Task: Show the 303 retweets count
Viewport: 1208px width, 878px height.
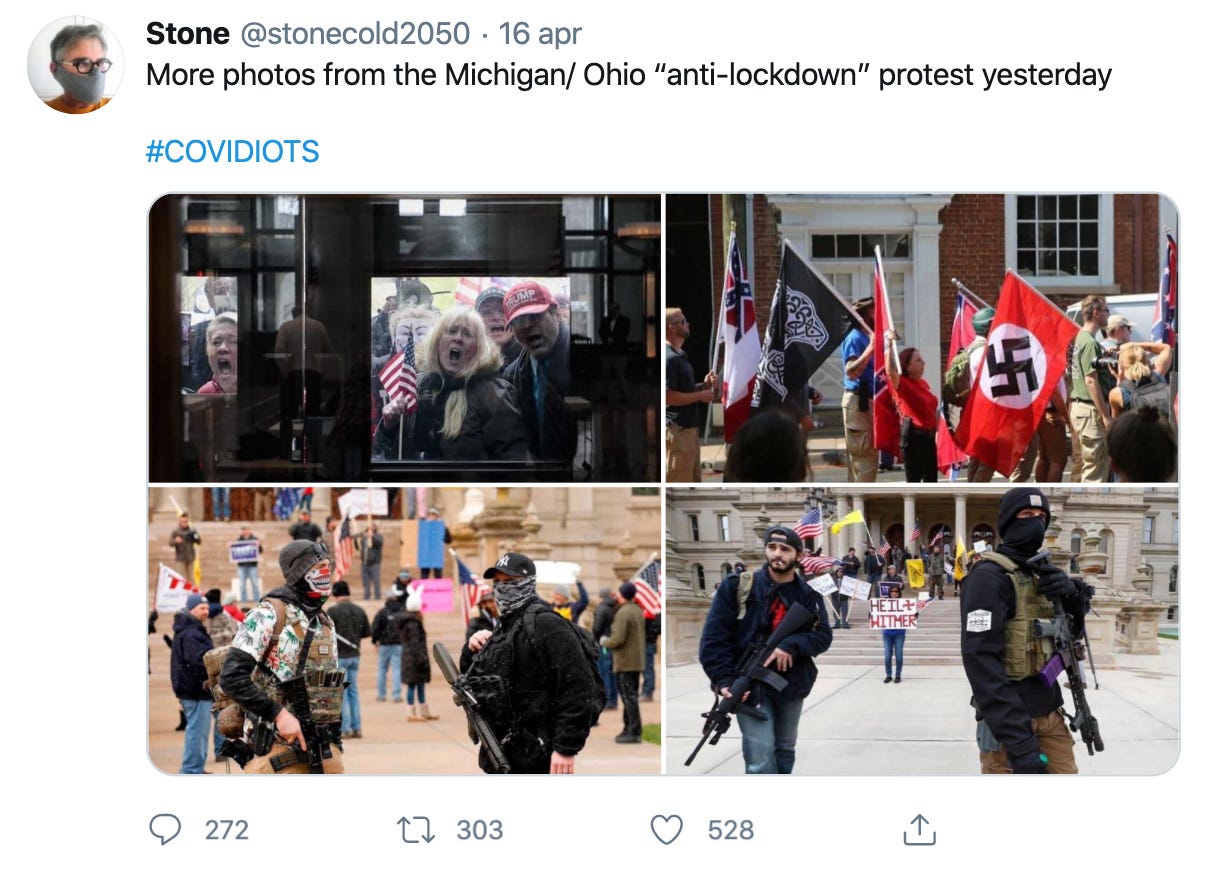Action: 480,830
